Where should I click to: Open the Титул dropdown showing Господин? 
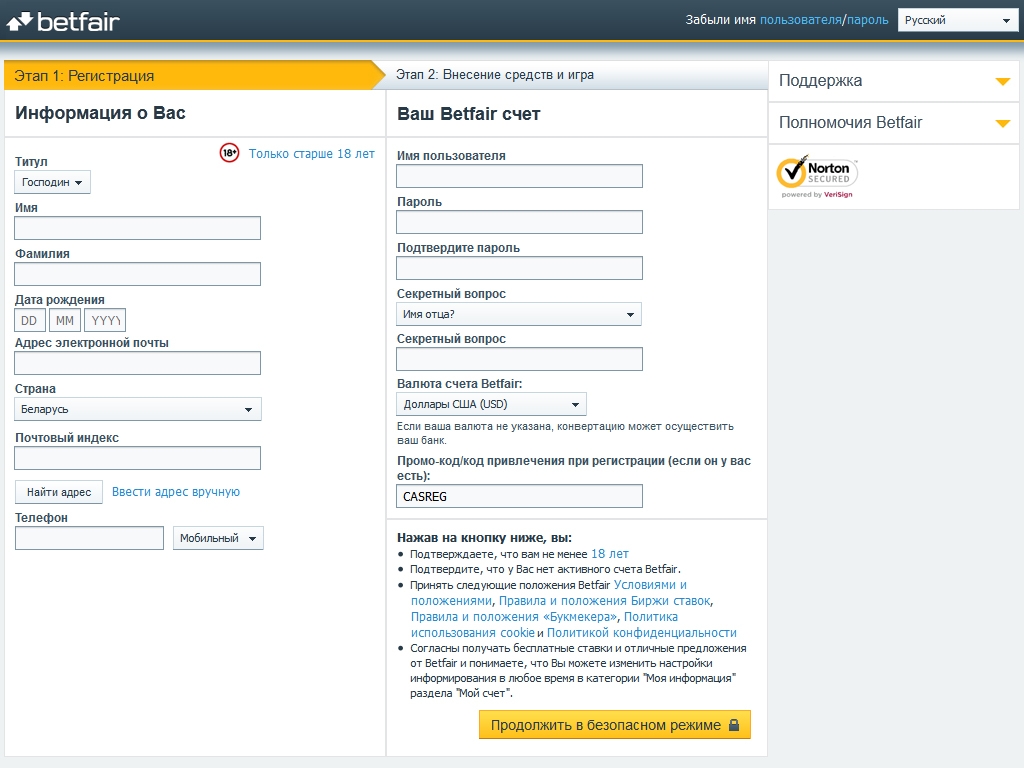pyautogui.click(x=52, y=182)
